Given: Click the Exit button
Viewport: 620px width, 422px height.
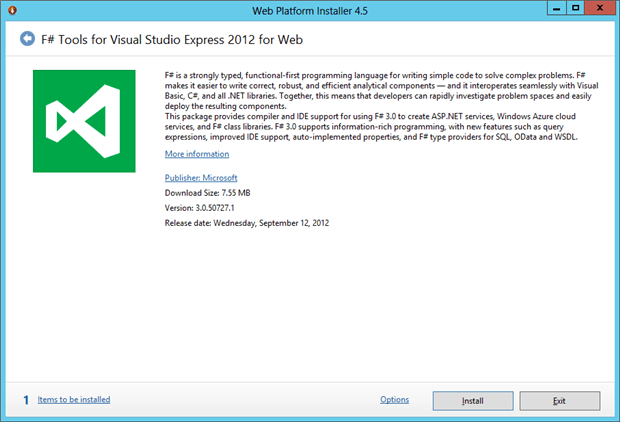Looking at the screenshot, I should pyautogui.click(x=560, y=401).
